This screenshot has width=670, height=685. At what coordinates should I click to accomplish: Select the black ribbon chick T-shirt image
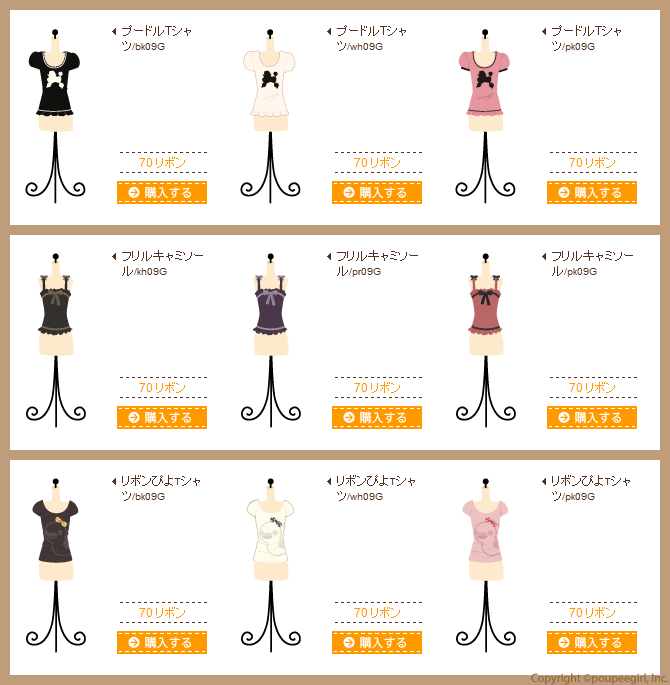pyautogui.click(x=55, y=565)
